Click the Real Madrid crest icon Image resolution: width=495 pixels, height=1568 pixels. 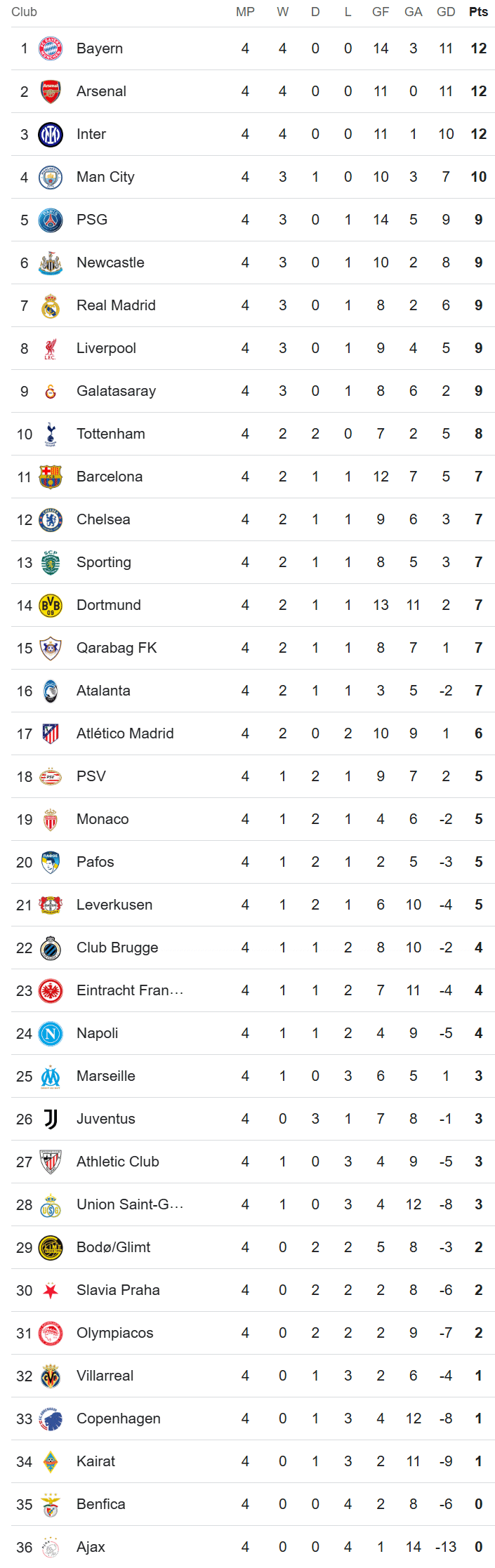[51, 305]
